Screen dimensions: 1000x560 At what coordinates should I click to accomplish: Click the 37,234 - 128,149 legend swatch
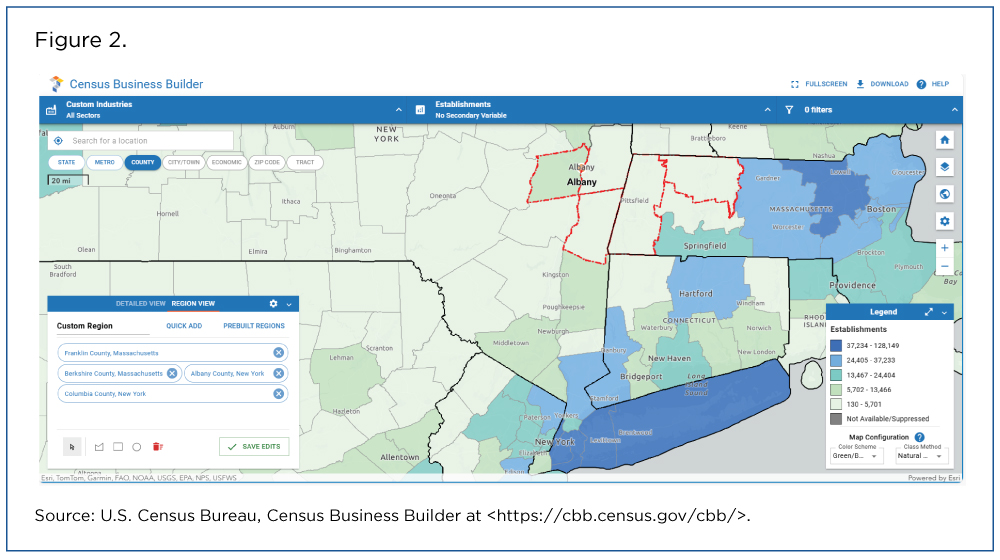tap(836, 346)
